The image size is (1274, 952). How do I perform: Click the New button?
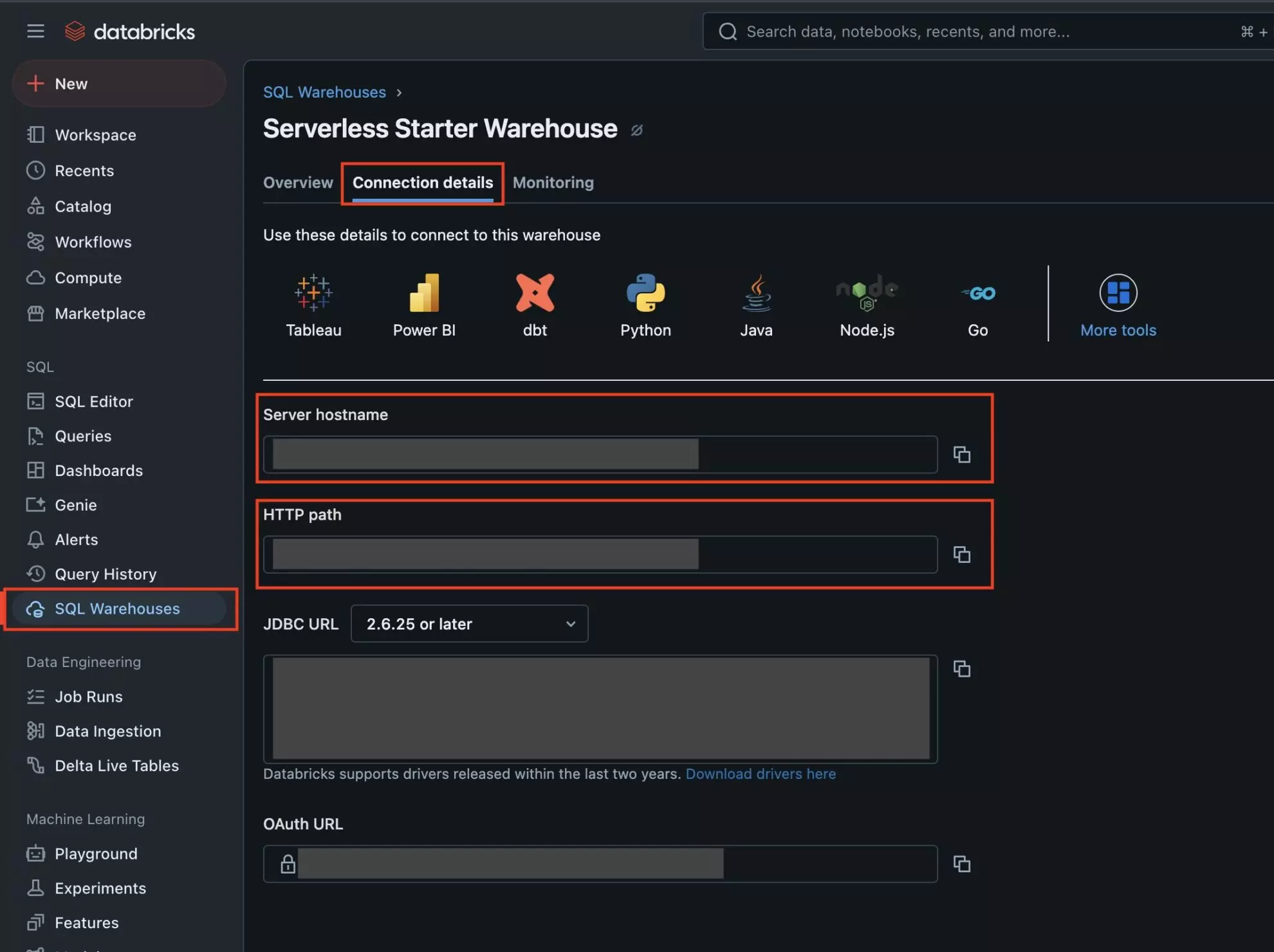click(x=119, y=84)
